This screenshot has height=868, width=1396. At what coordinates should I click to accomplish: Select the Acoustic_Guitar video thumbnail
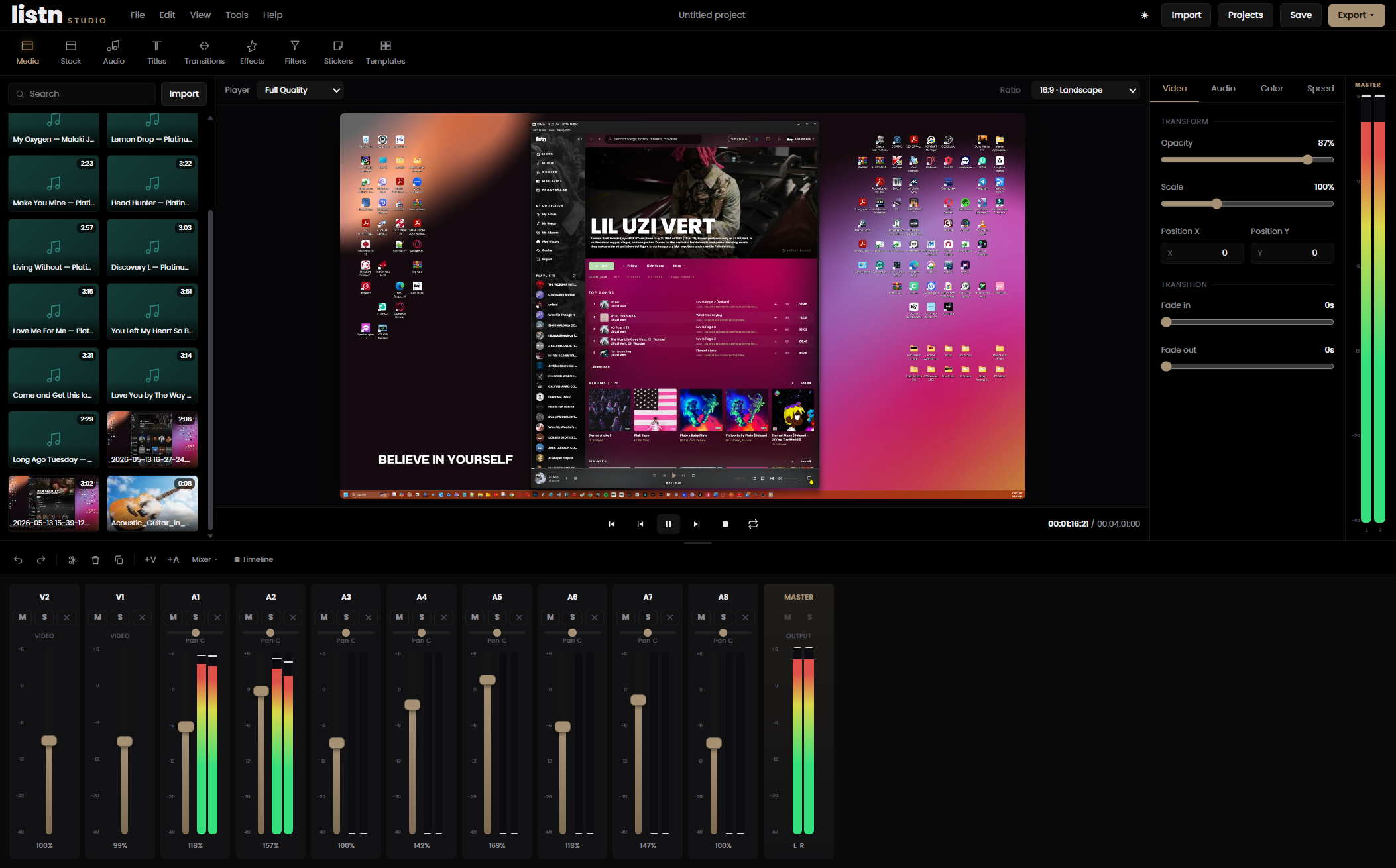(x=152, y=504)
